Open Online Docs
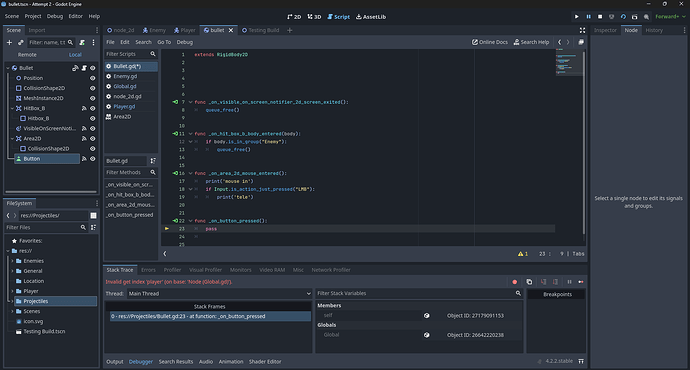The height and width of the screenshot is (370, 690). (490, 42)
